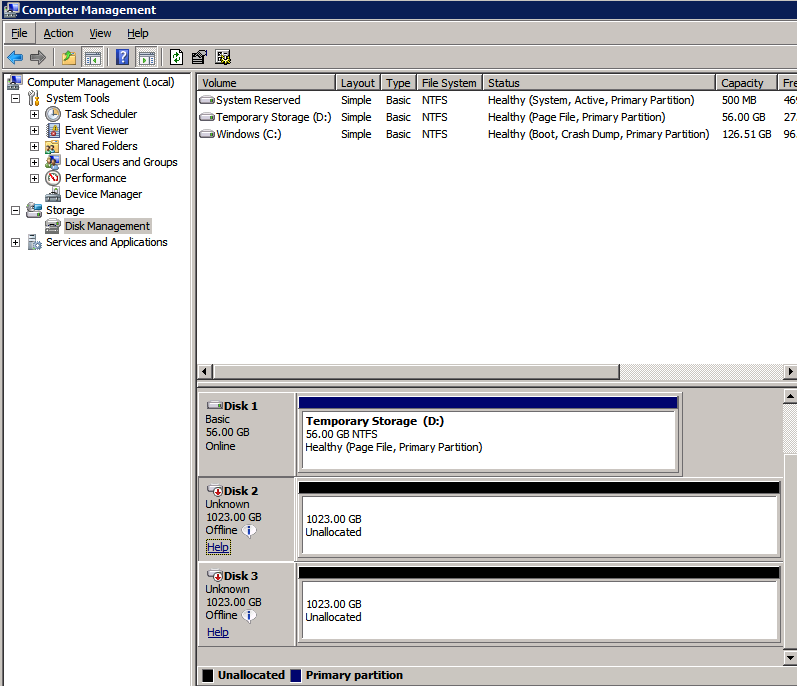Click the Up one level folder icon
This screenshot has width=797, height=686.
[69, 57]
